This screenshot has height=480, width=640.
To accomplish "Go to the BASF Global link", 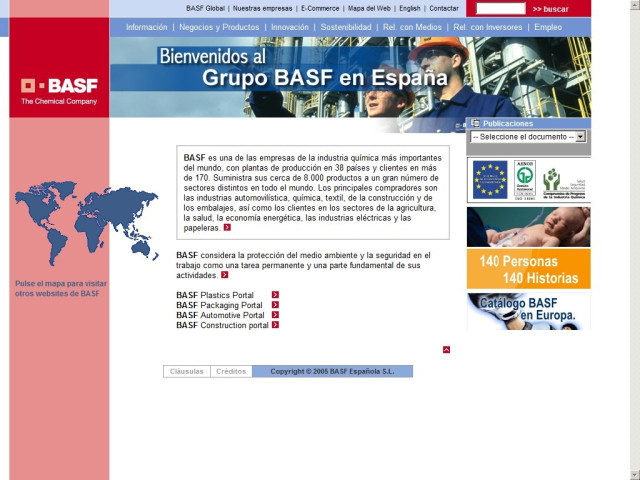I will [x=205, y=8].
